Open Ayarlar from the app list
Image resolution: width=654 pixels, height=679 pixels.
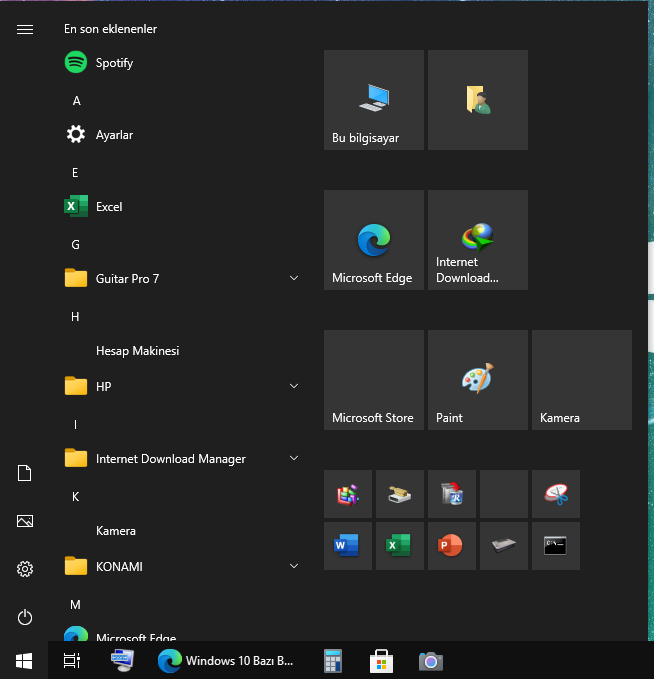[x=113, y=135]
